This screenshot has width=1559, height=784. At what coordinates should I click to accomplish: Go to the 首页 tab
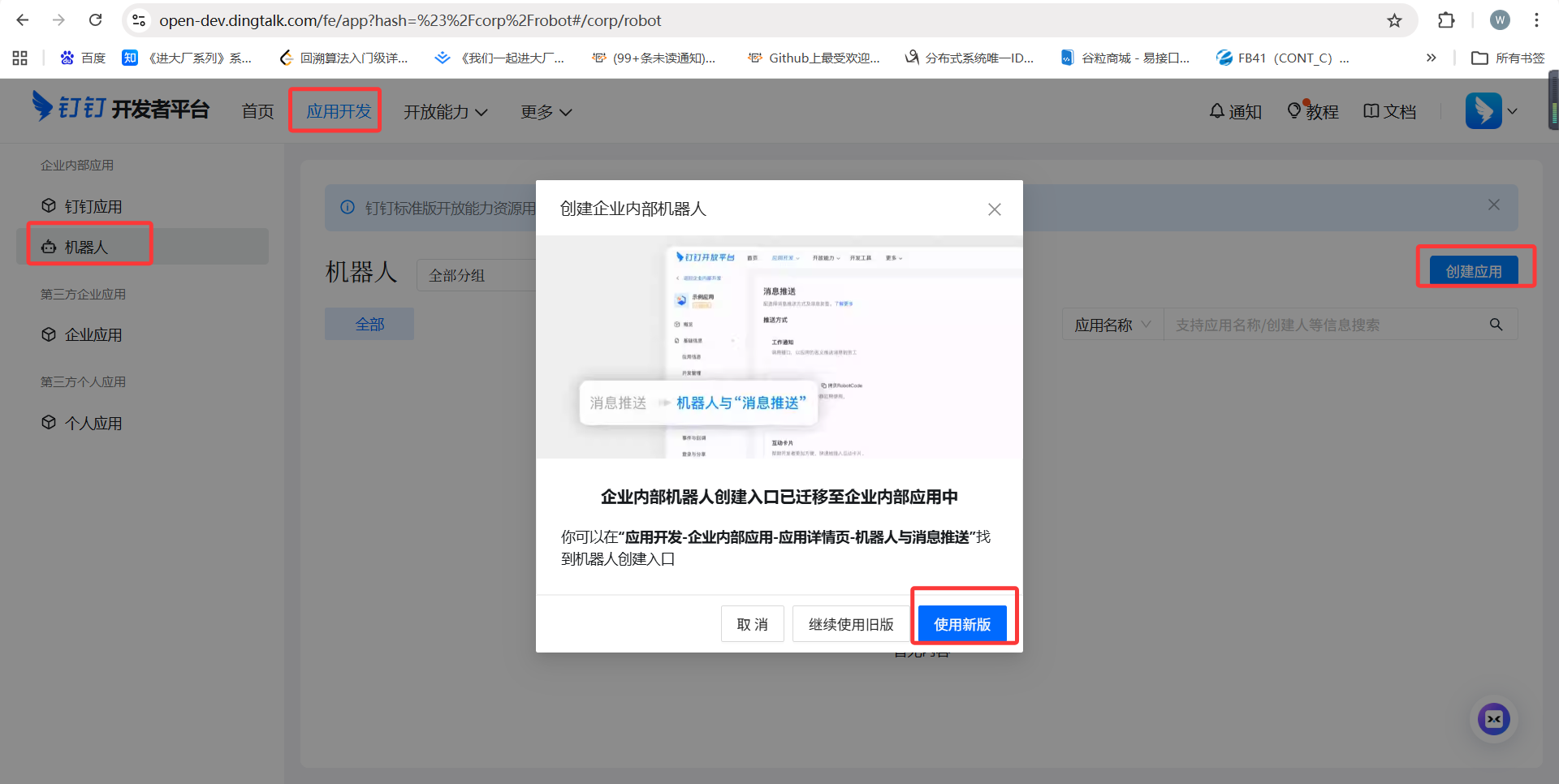pos(257,111)
